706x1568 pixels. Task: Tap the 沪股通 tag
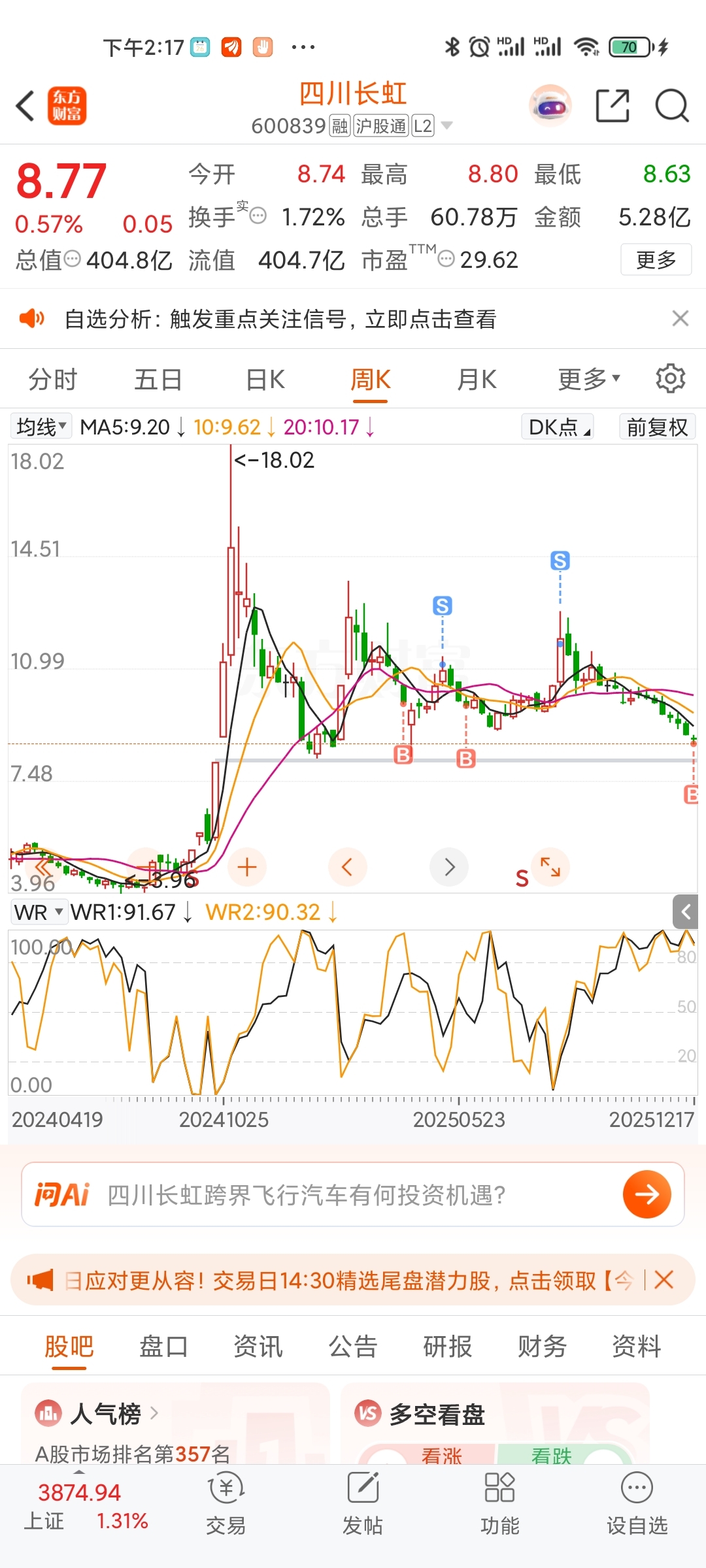pyautogui.click(x=381, y=125)
